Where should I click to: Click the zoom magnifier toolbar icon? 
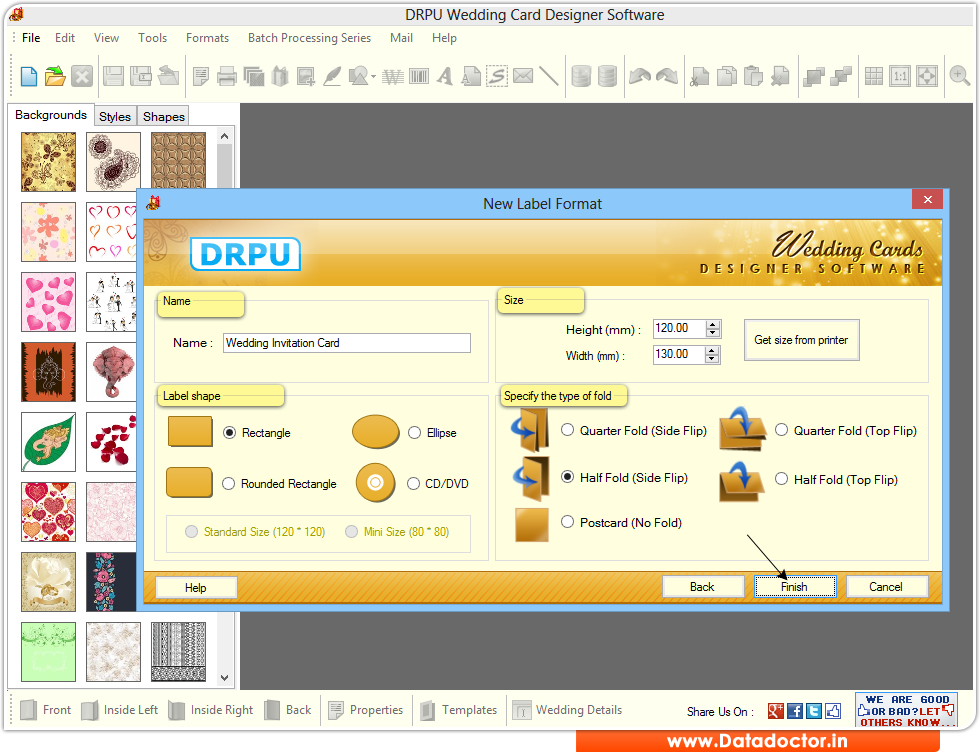(x=959, y=76)
